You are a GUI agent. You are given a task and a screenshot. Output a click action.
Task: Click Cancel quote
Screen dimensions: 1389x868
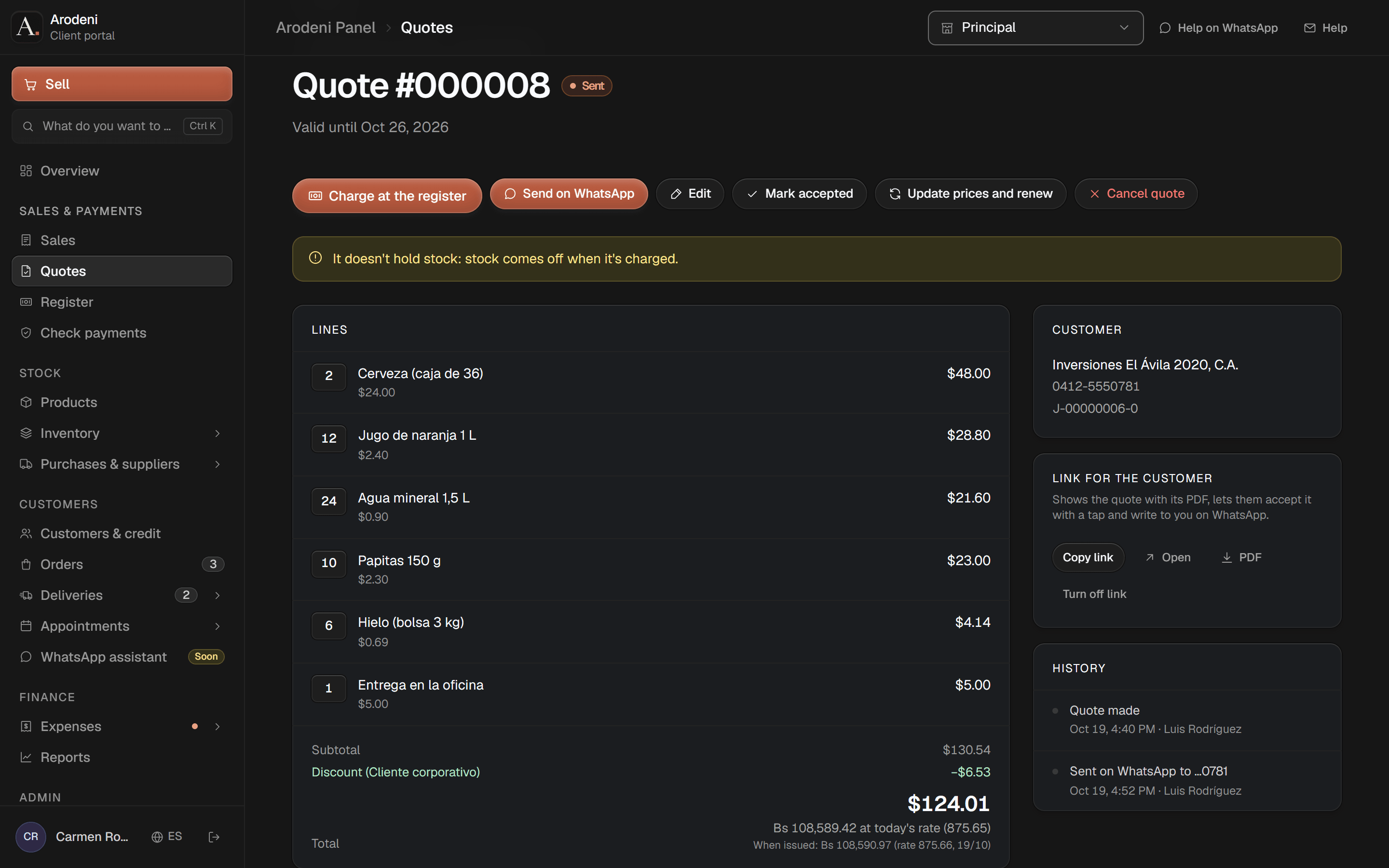1136,193
